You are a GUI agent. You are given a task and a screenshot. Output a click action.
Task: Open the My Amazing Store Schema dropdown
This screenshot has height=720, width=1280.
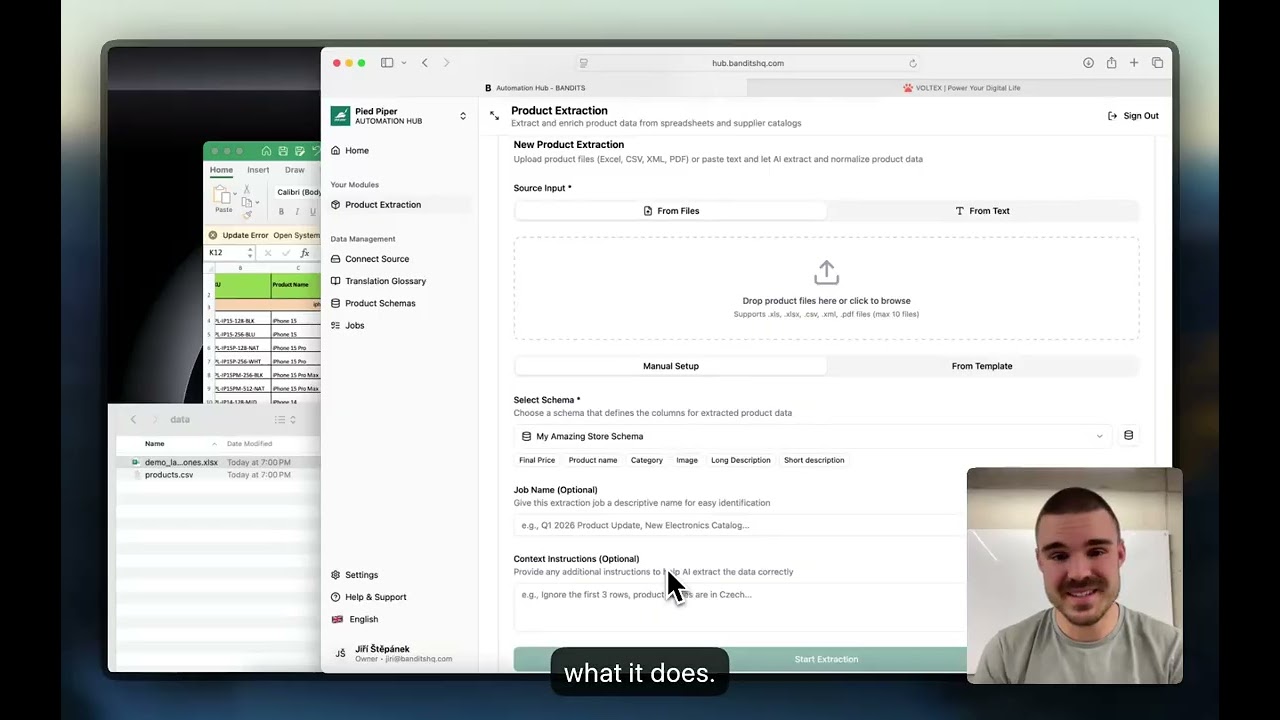[812, 436]
